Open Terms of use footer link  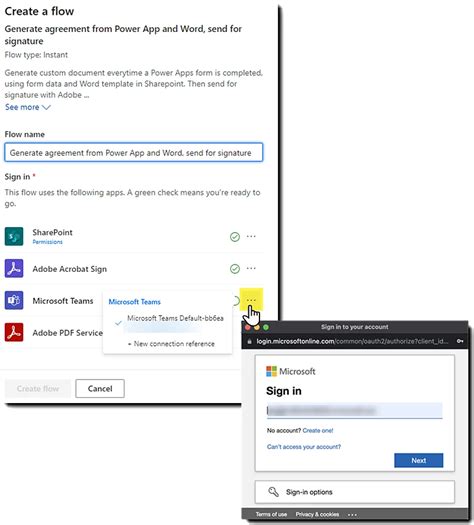tap(271, 514)
